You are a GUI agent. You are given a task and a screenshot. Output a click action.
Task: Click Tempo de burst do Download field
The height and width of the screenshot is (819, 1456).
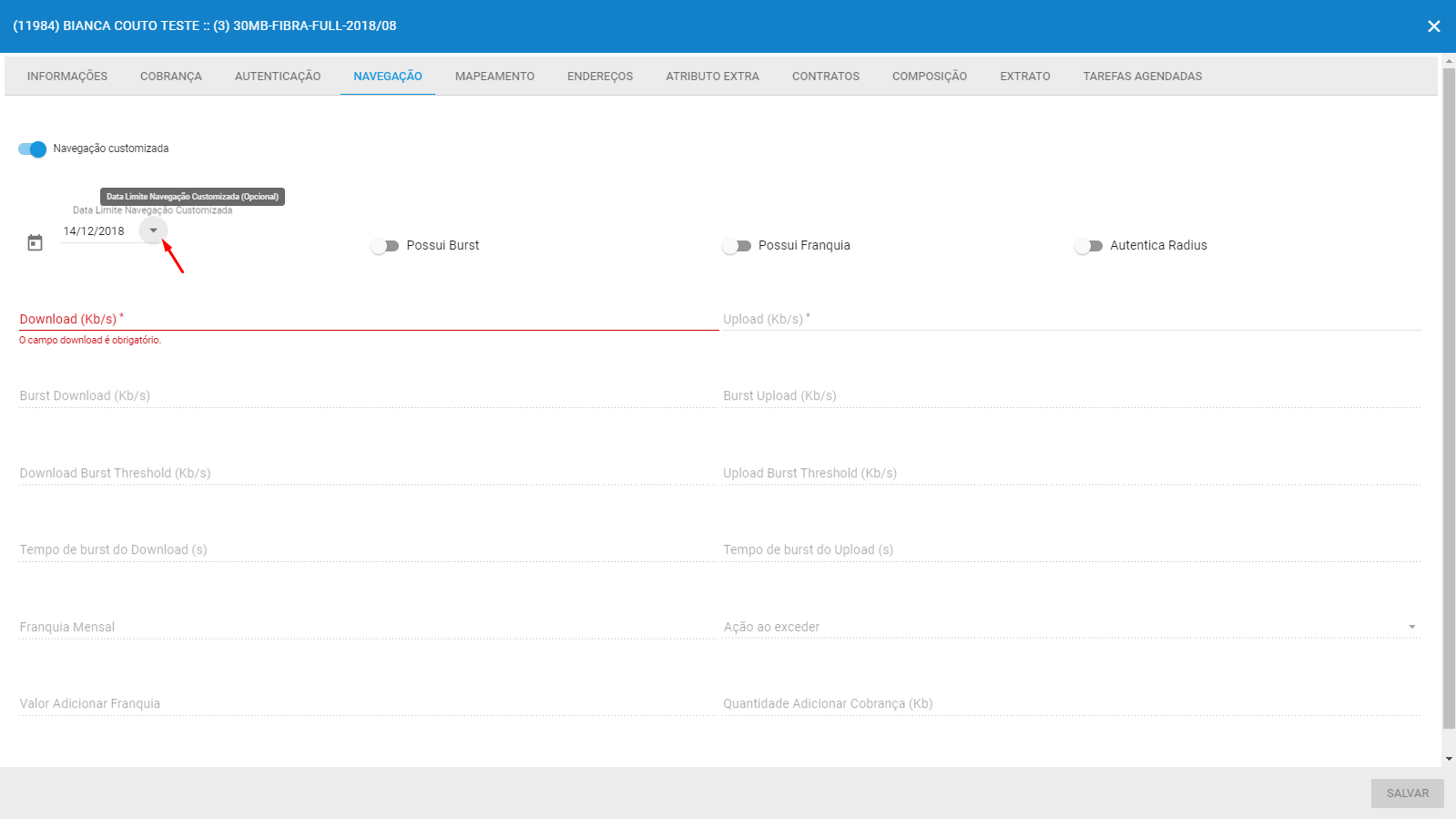[368, 549]
